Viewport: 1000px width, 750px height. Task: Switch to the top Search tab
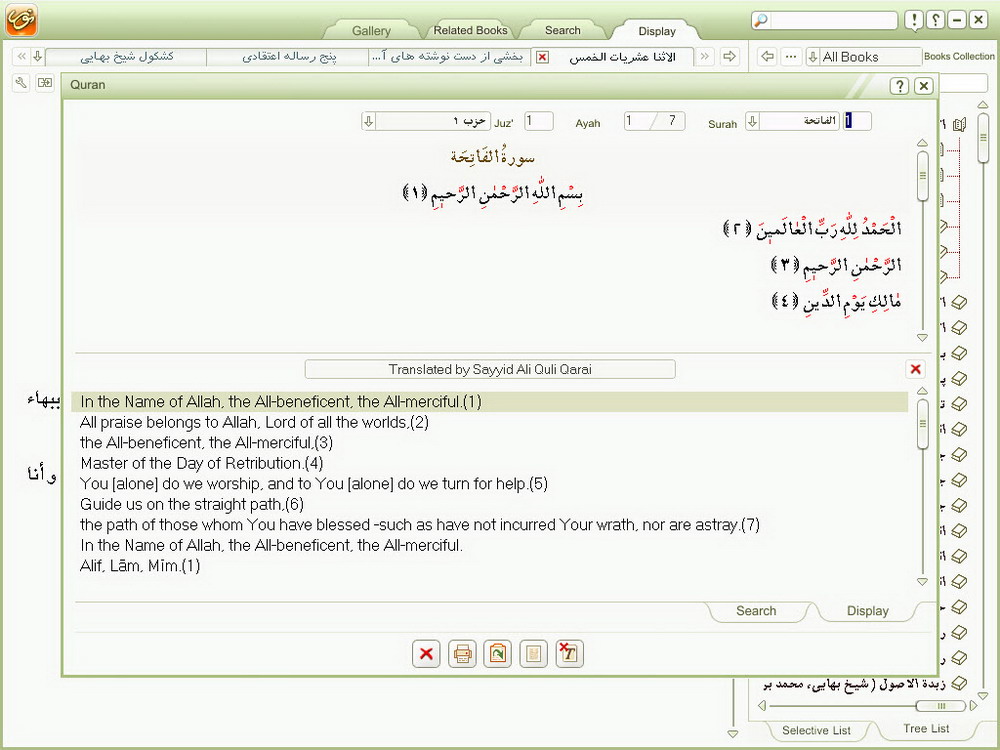(562, 30)
